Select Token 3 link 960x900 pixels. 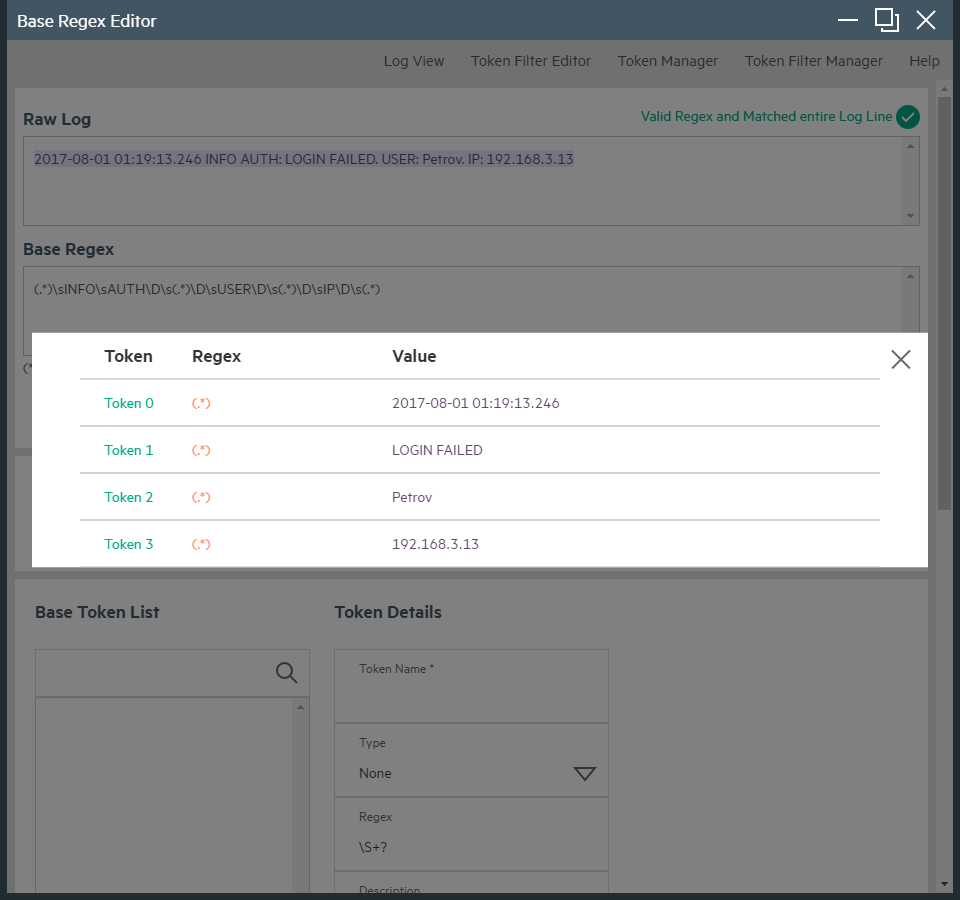tap(129, 544)
